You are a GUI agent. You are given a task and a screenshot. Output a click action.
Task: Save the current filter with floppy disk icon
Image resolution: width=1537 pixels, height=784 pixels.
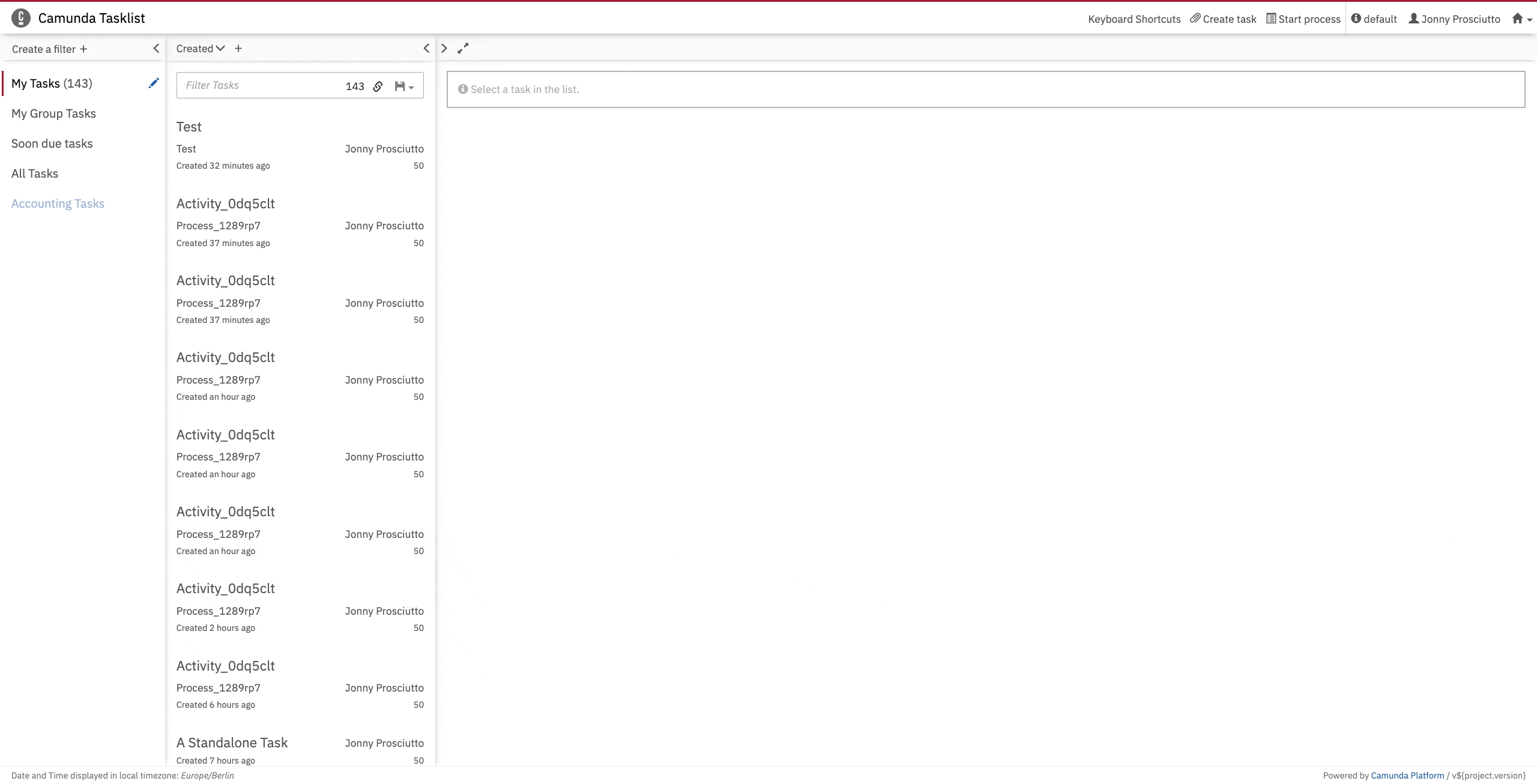click(400, 86)
